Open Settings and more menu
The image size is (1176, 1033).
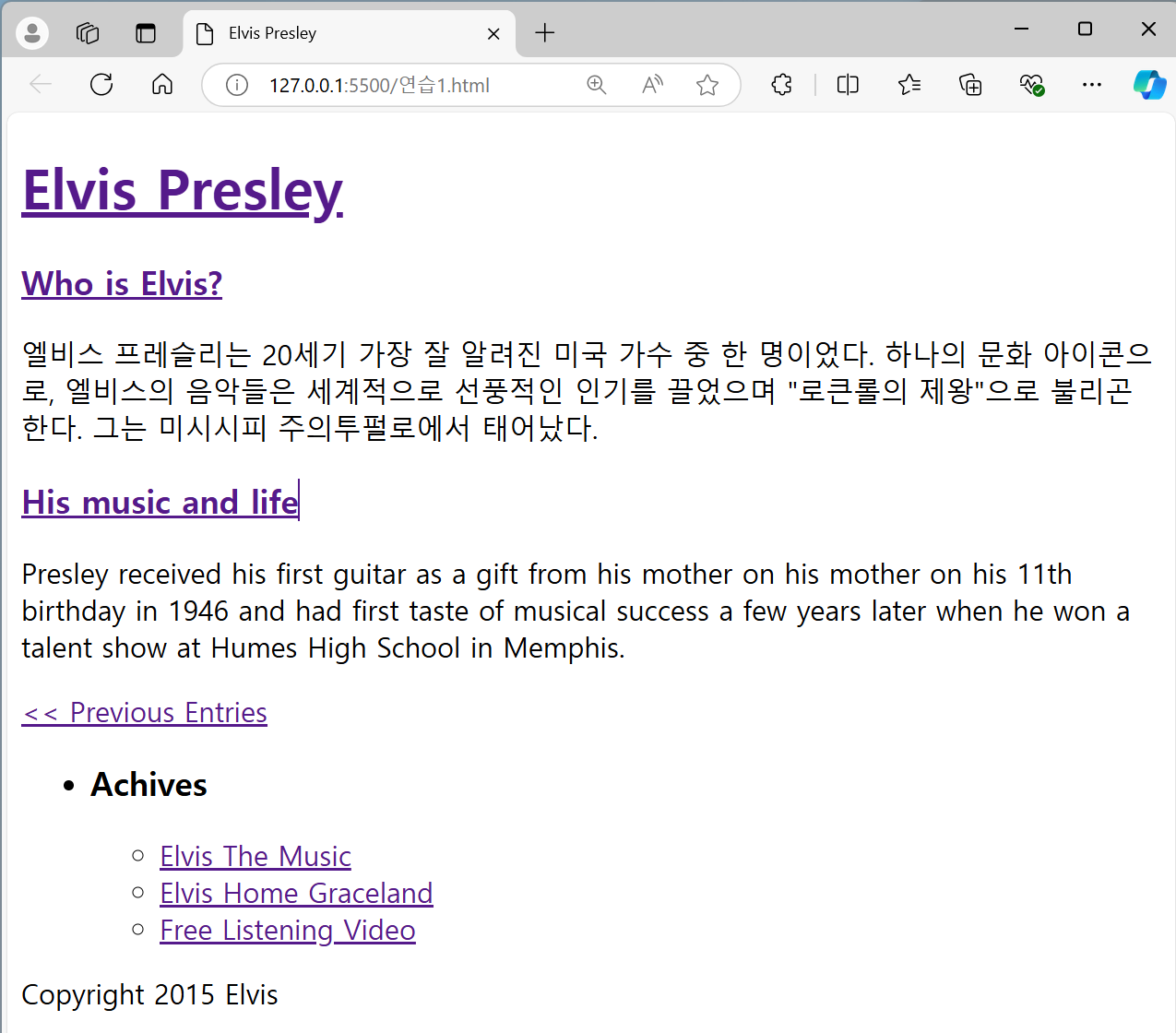[x=1092, y=85]
